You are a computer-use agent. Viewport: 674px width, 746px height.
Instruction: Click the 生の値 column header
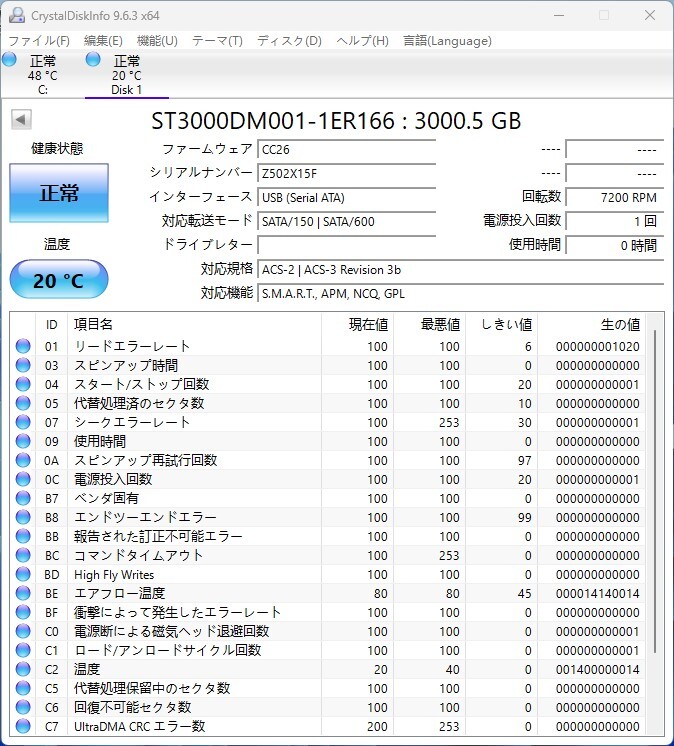pyautogui.click(x=620, y=324)
